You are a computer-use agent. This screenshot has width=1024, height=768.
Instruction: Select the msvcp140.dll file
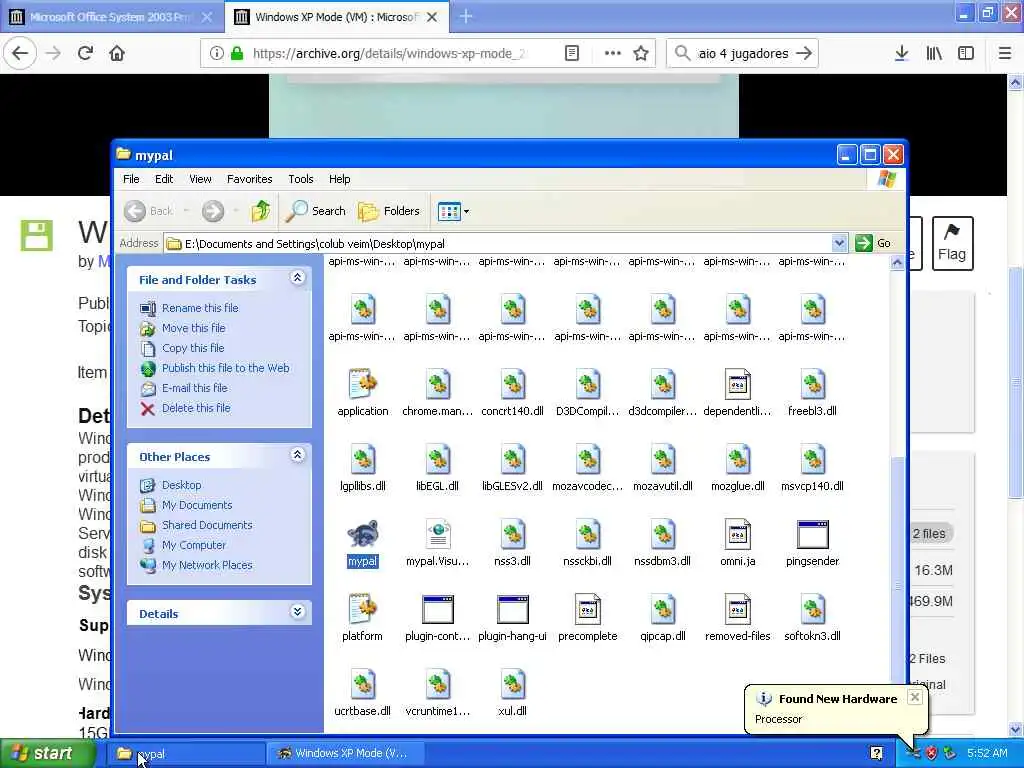coord(812,460)
